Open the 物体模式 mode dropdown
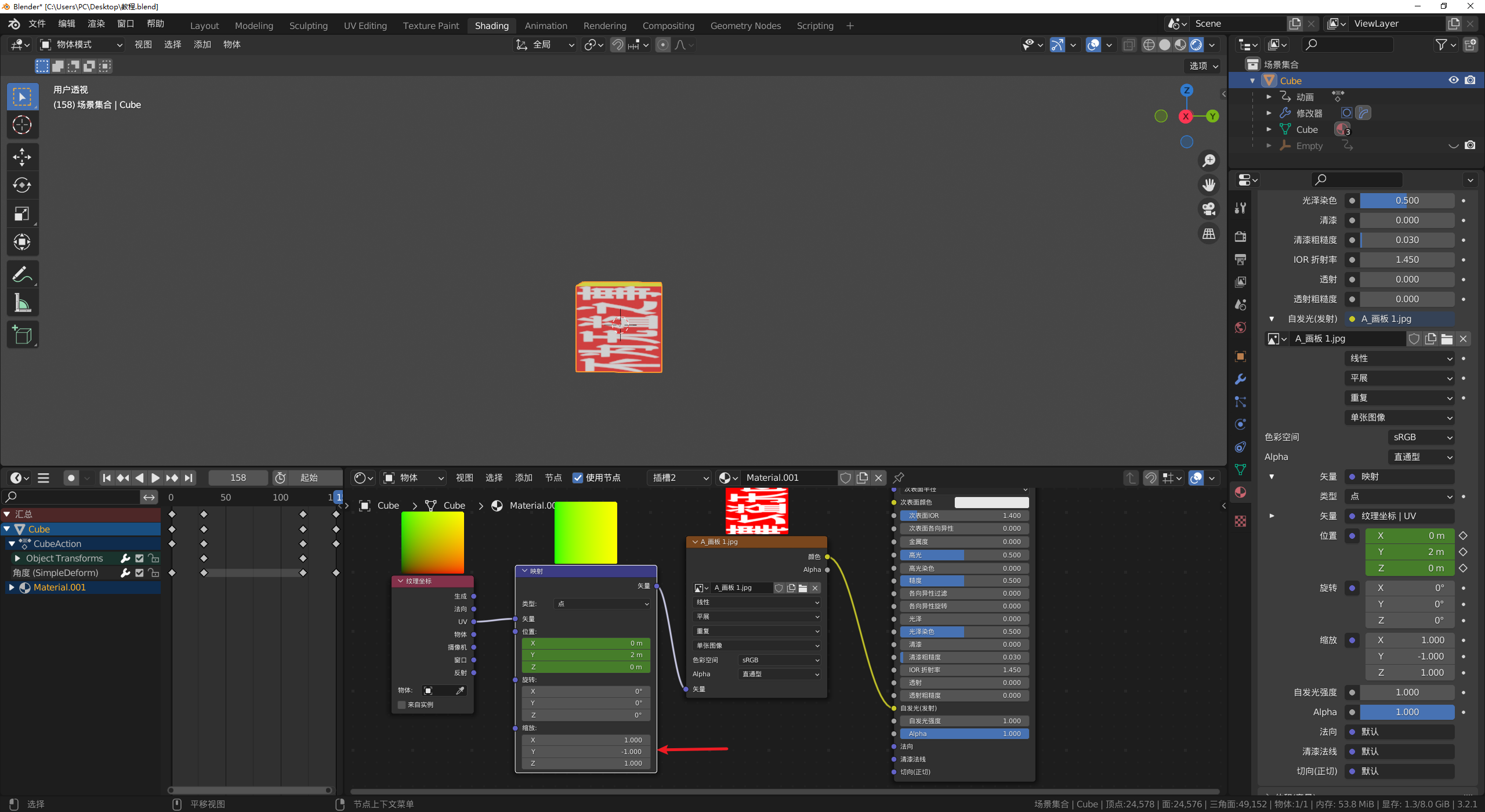Image resolution: width=1485 pixels, height=812 pixels. click(81, 45)
